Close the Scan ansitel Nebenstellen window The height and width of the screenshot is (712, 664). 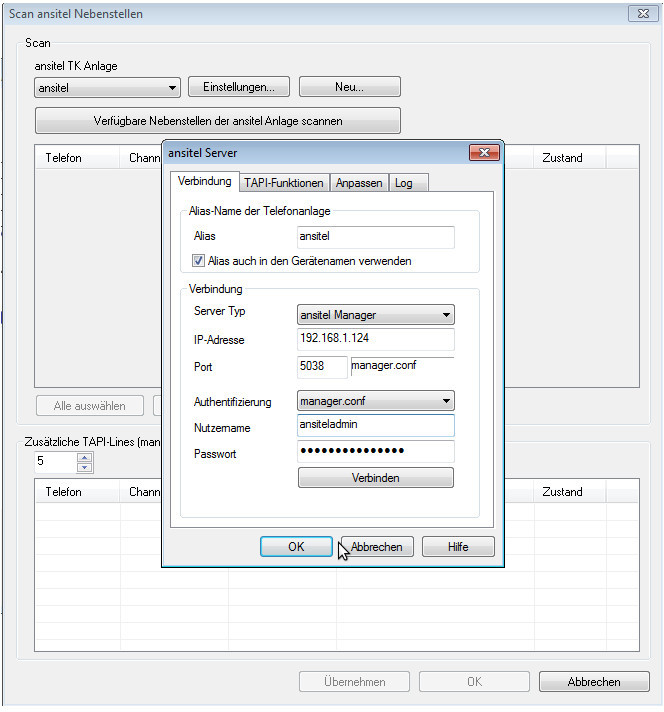click(x=641, y=14)
